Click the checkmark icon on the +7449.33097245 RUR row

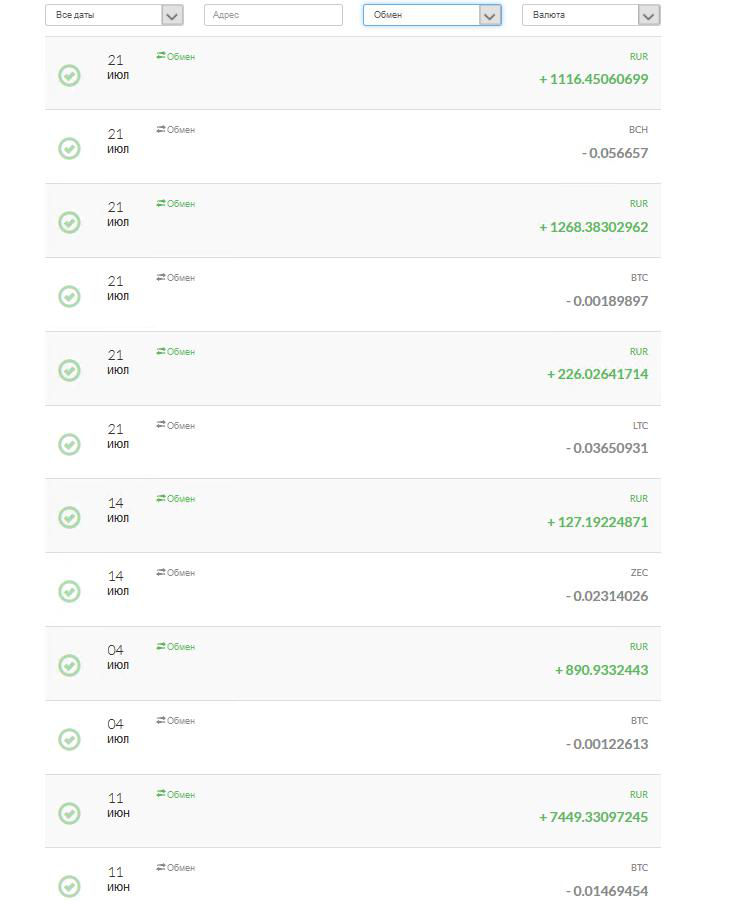coord(69,813)
